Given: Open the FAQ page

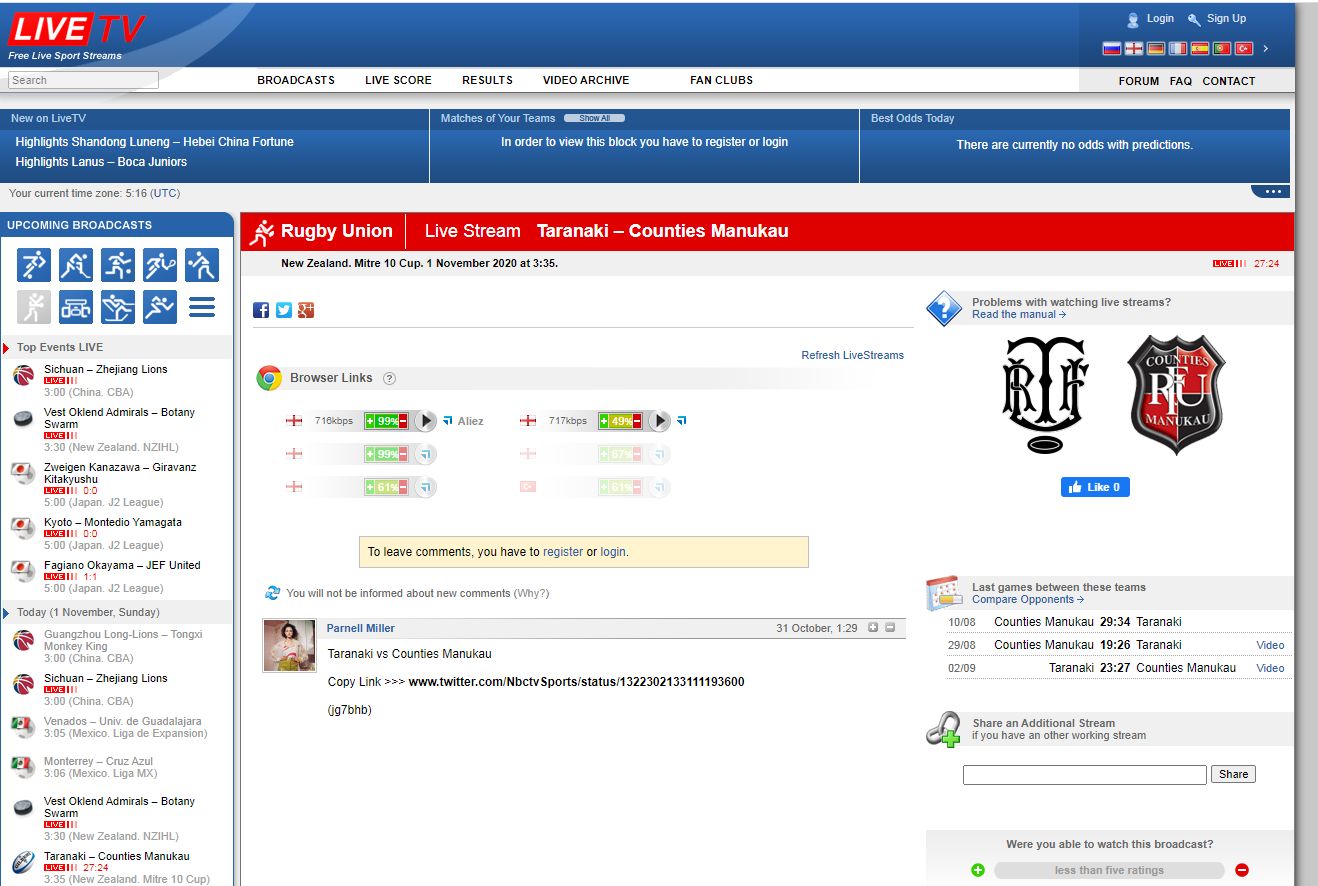Looking at the screenshot, I should coord(1181,81).
